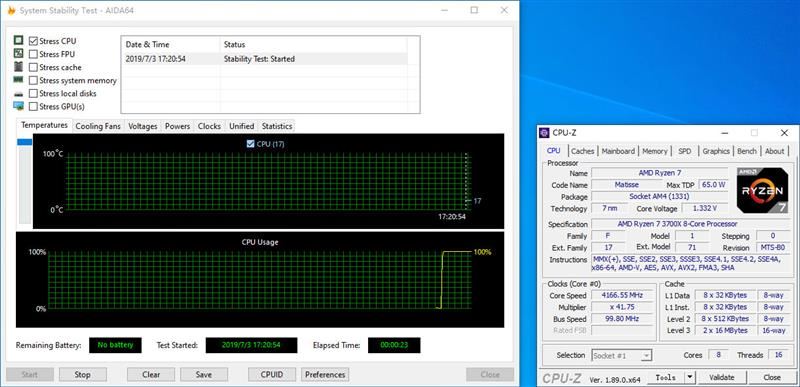Toggle the CPU (17) graph checkbox

click(250, 144)
